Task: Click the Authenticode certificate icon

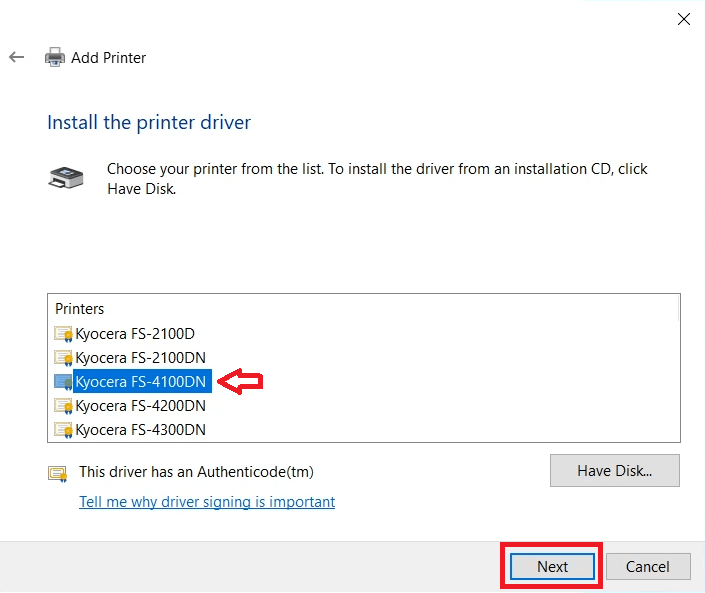Action: (58, 473)
